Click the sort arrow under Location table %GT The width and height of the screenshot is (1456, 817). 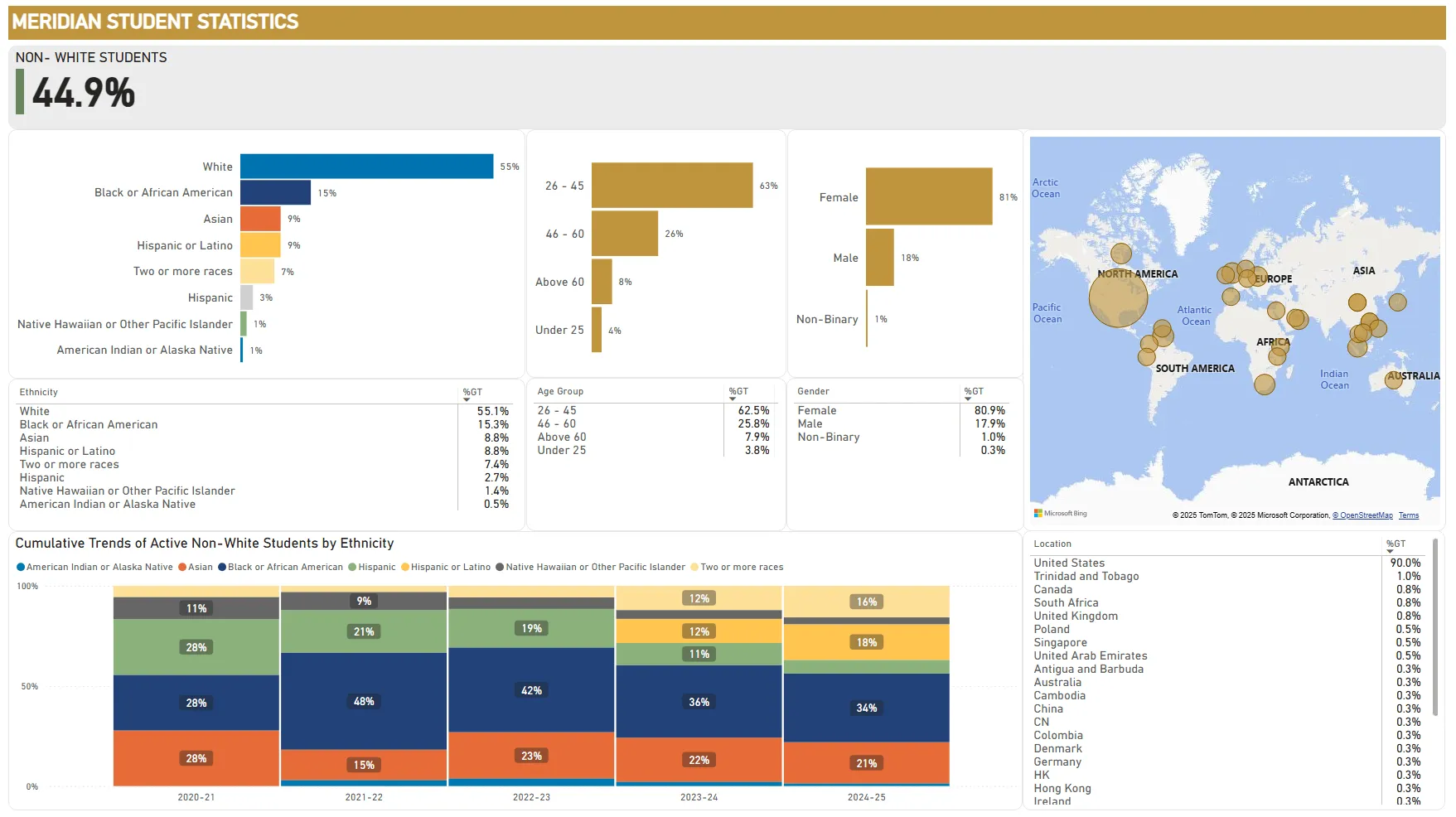(1391, 552)
